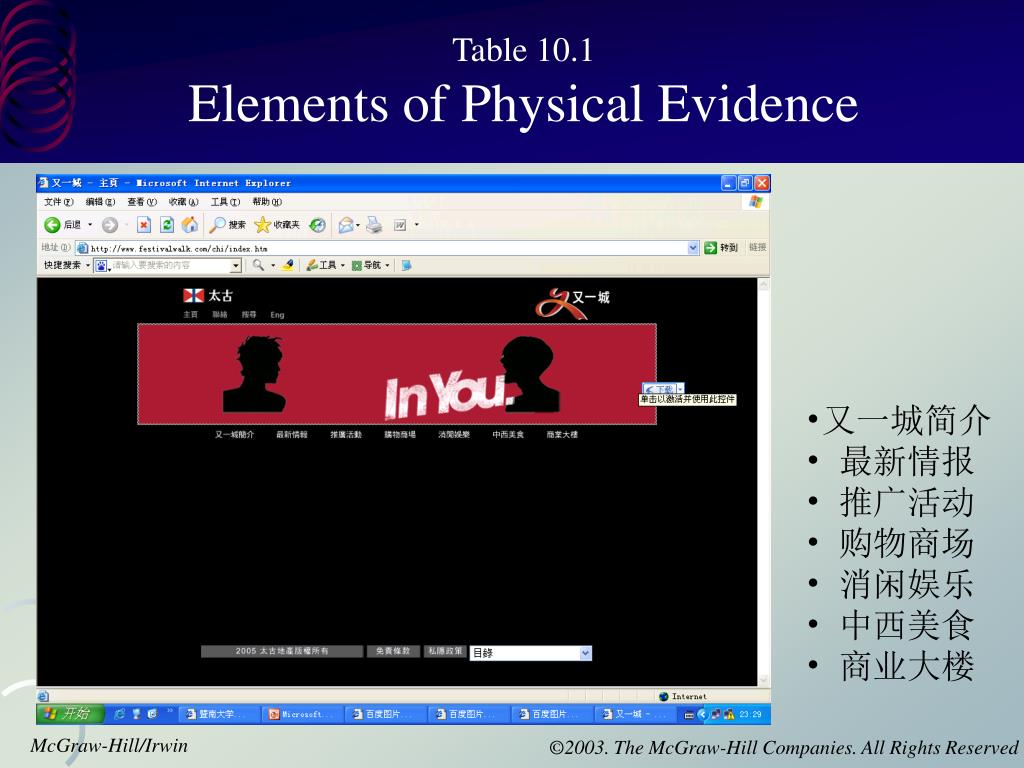Click the 消閒娛樂 link under the banner
The height and width of the screenshot is (768, 1024).
[454, 434]
